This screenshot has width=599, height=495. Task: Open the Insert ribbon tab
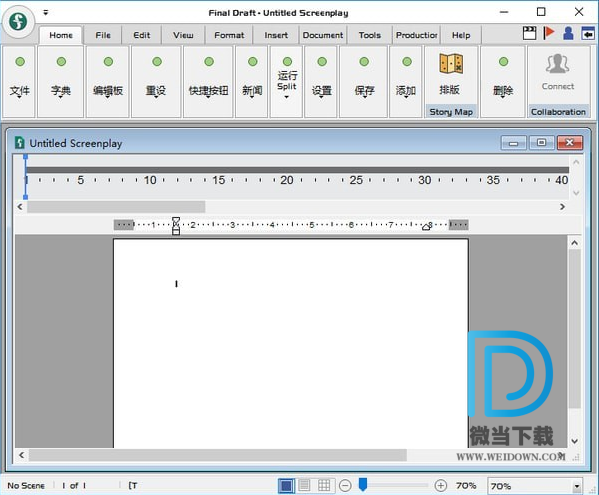(x=276, y=35)
